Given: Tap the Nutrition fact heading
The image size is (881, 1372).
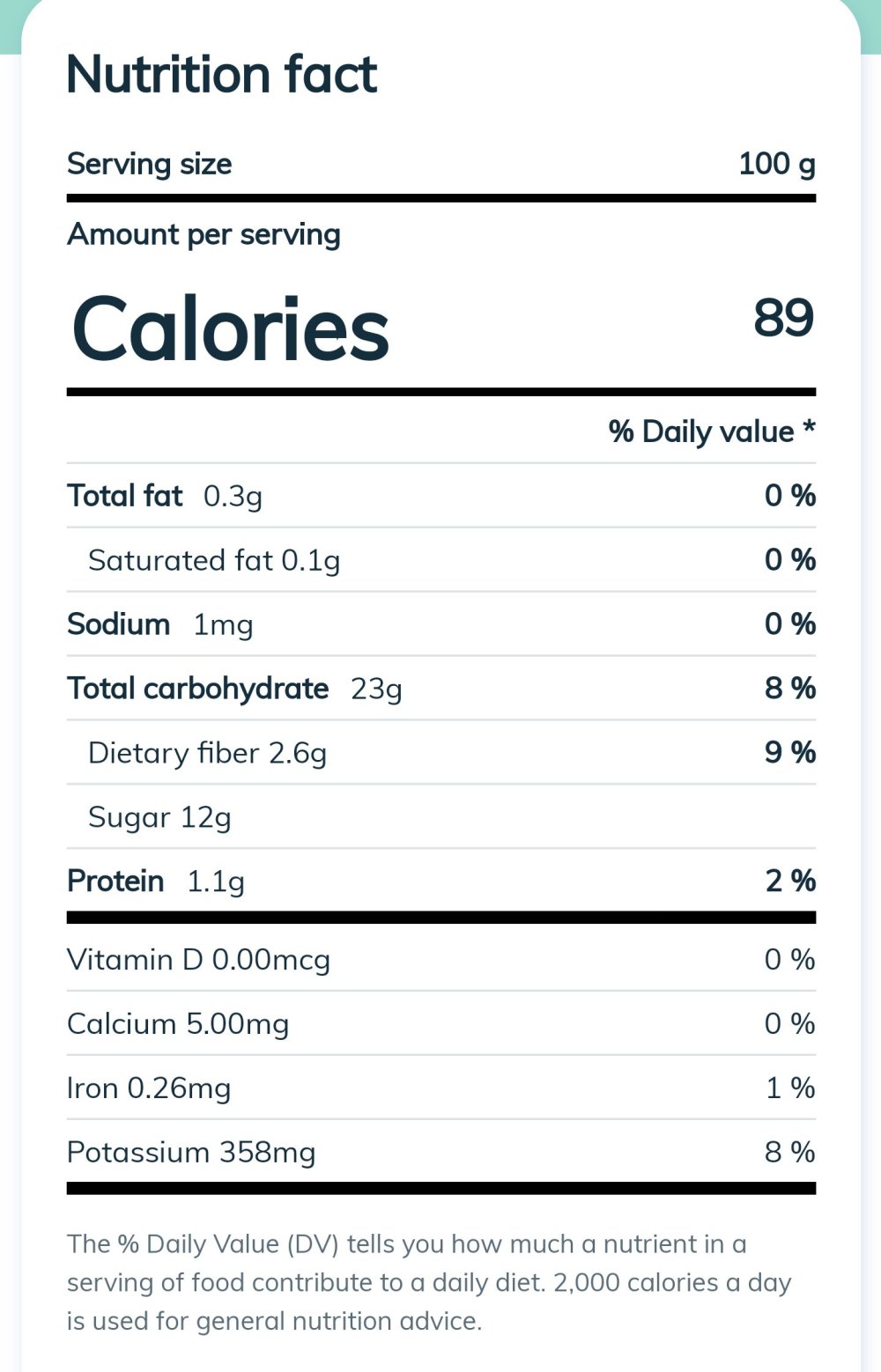Looking at the screenshot, I should point(222,74).
